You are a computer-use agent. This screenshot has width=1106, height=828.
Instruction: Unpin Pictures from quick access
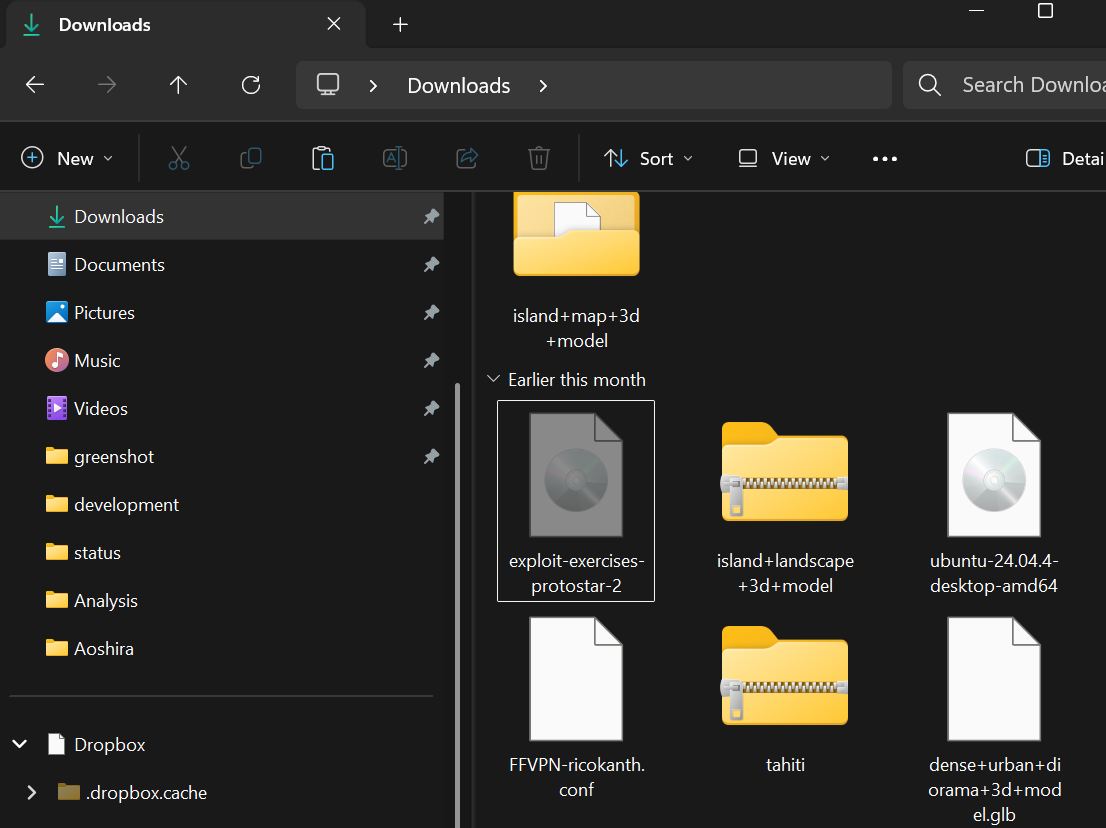[431, 312]
